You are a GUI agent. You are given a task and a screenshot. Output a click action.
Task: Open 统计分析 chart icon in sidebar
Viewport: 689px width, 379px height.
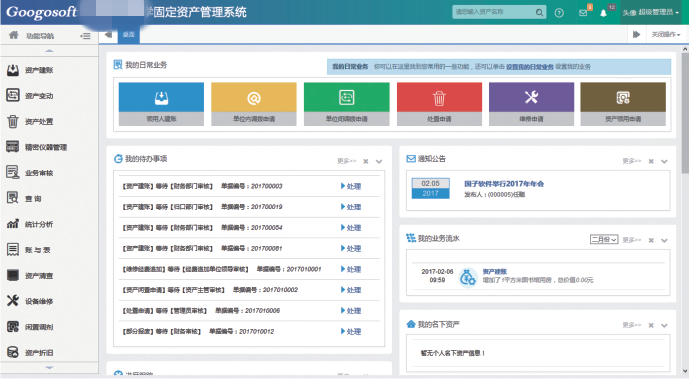(13, 224)
